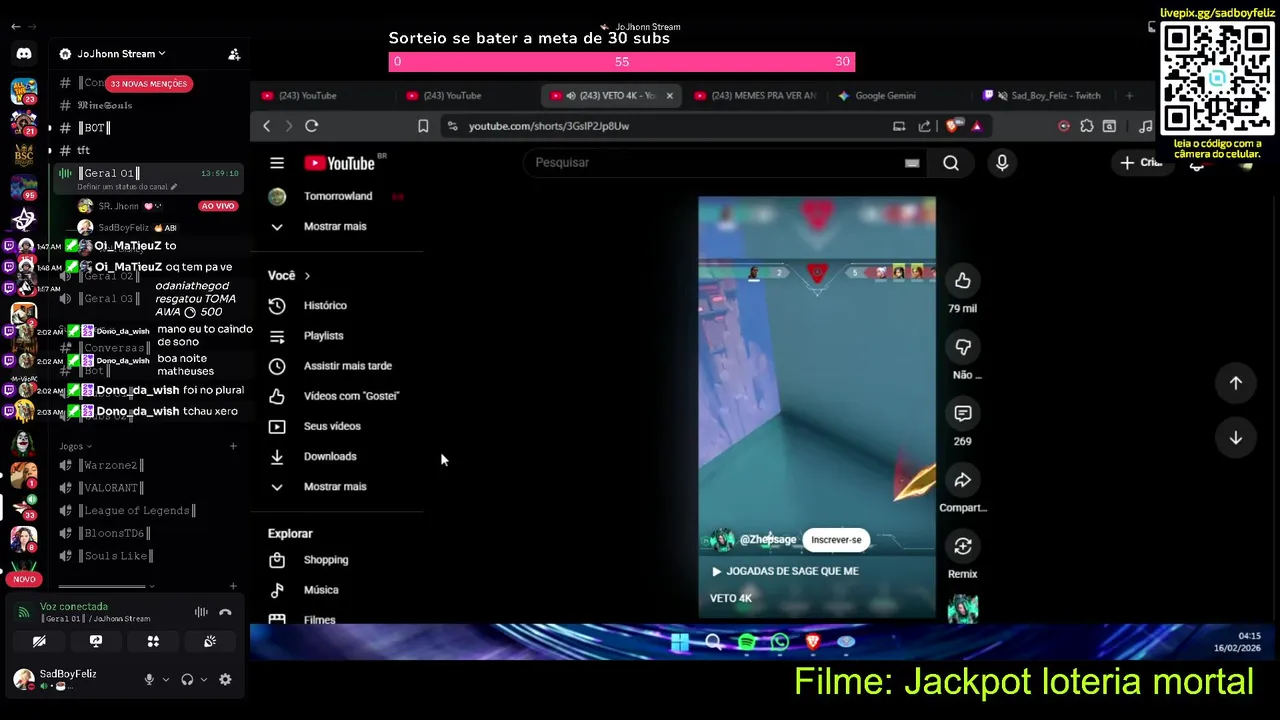Open Discord noise suppression waveform icon
The width and height of the screenshot is (1280, 720).
click(x=201, y=612)
